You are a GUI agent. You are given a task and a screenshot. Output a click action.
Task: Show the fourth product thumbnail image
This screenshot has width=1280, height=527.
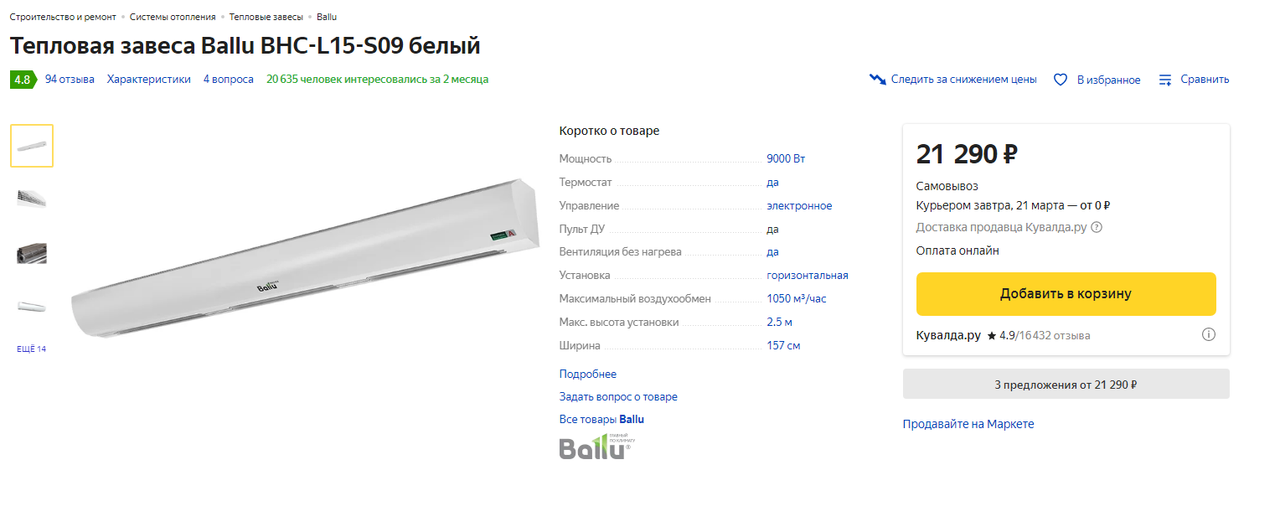pyautogui.click(x=32, y=305)
